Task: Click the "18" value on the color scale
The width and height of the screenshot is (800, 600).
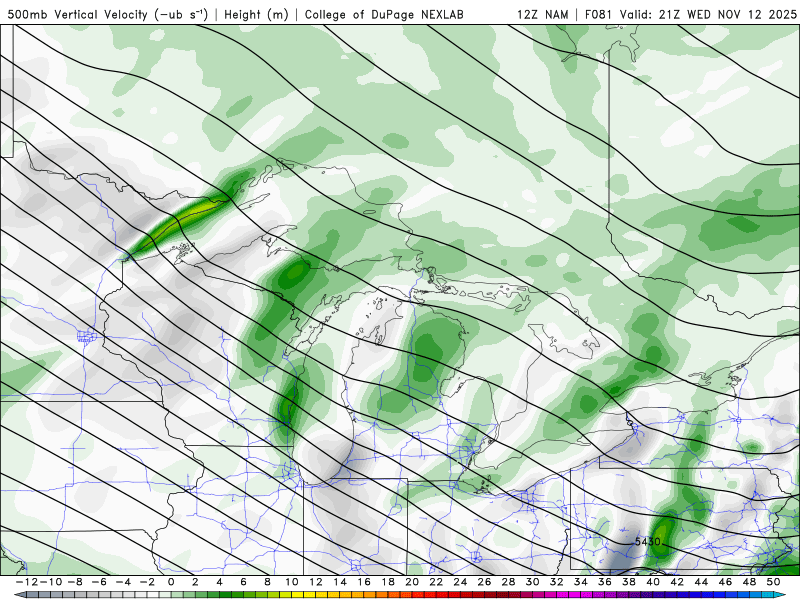Action: (388, 582)
